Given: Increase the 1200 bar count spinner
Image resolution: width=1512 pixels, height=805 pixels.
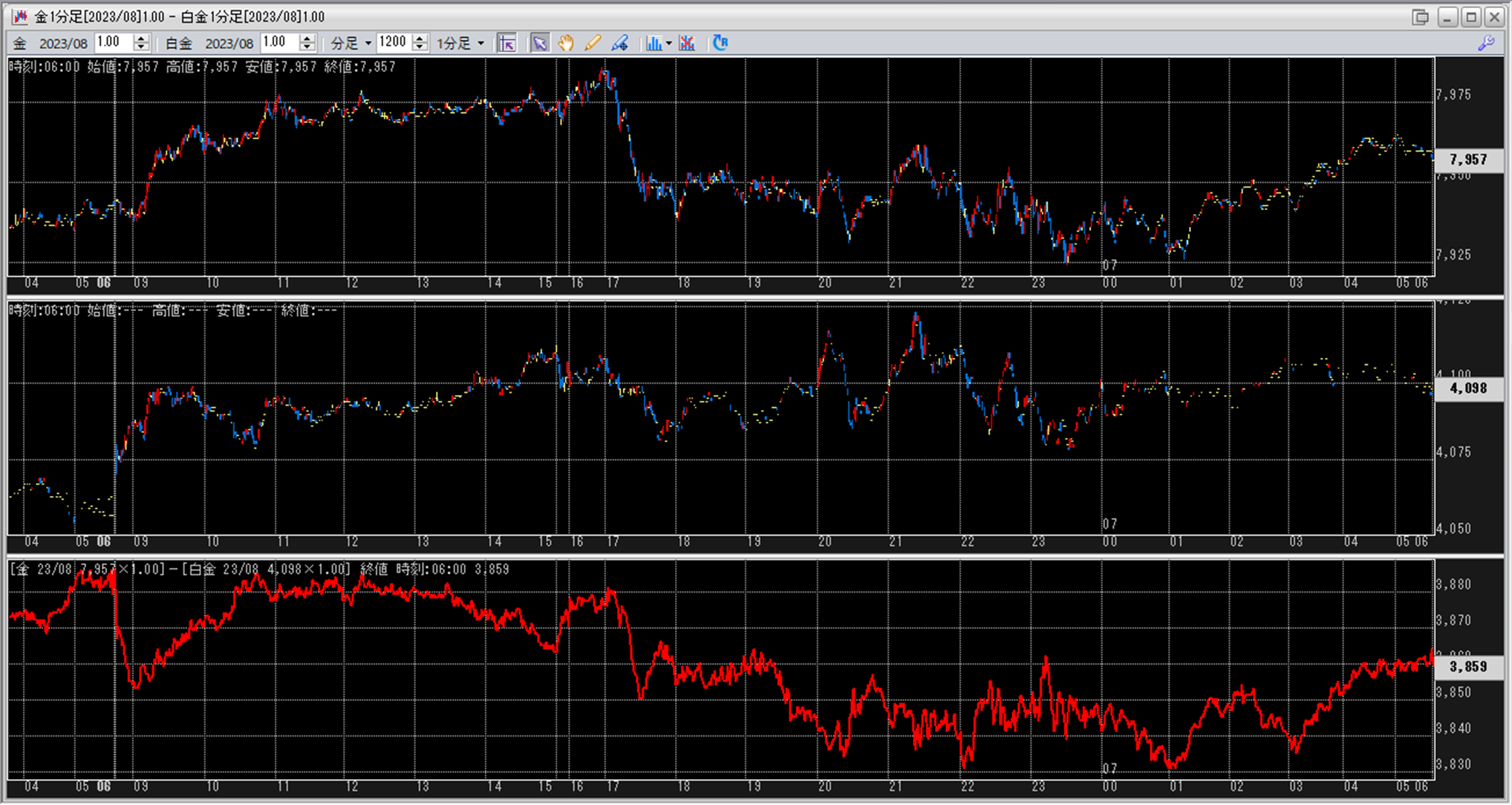Looking at the screenshot, I should coord(420,39).
